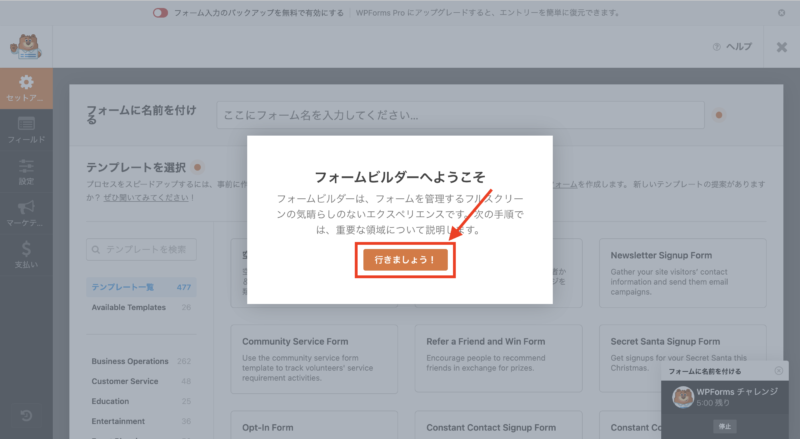Select Business Operations category
The width and height of the screenshot is (800, 439).
[x=141, y=361]
